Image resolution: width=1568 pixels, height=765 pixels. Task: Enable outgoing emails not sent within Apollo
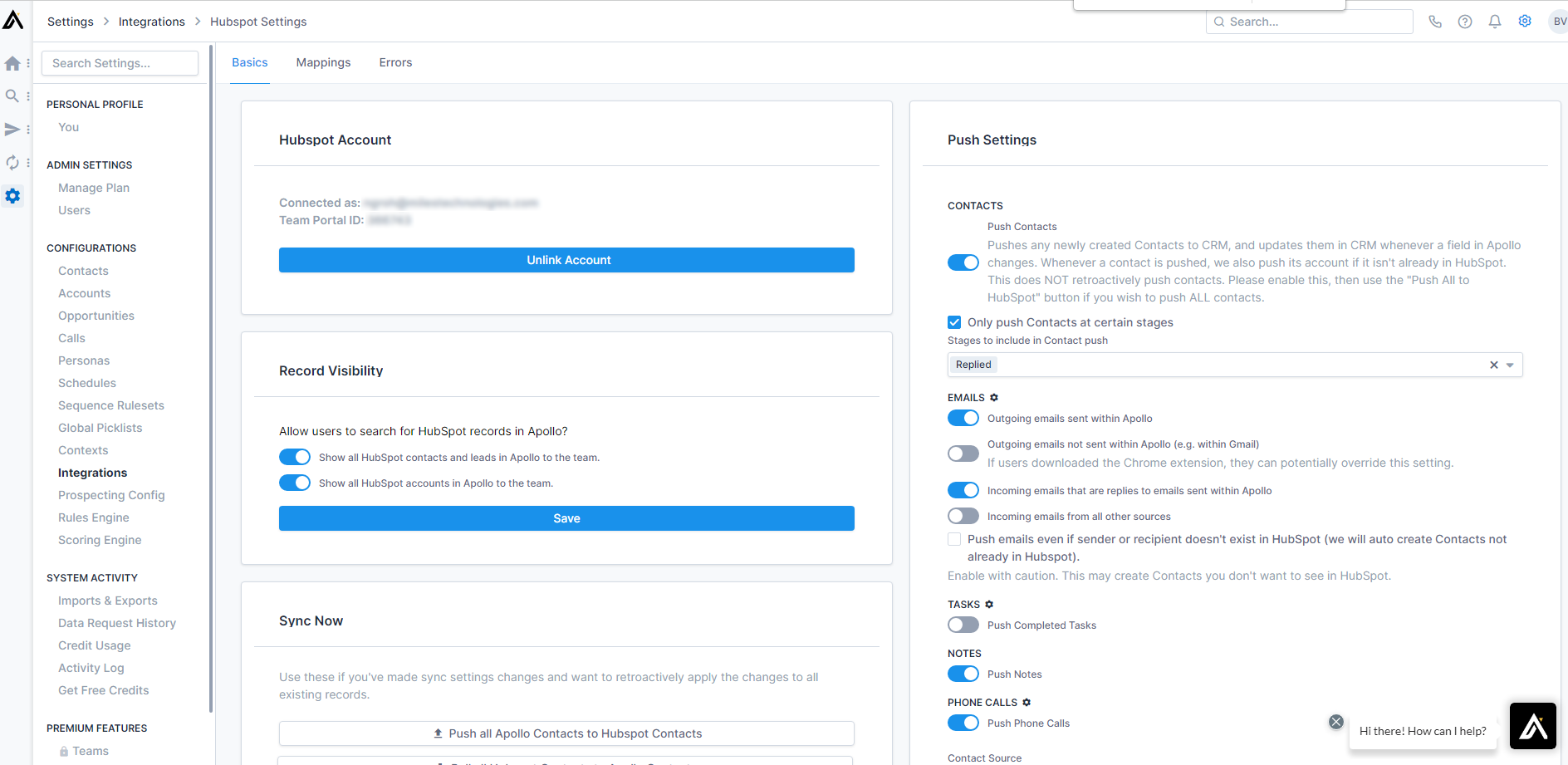click(x=963, y=454)
